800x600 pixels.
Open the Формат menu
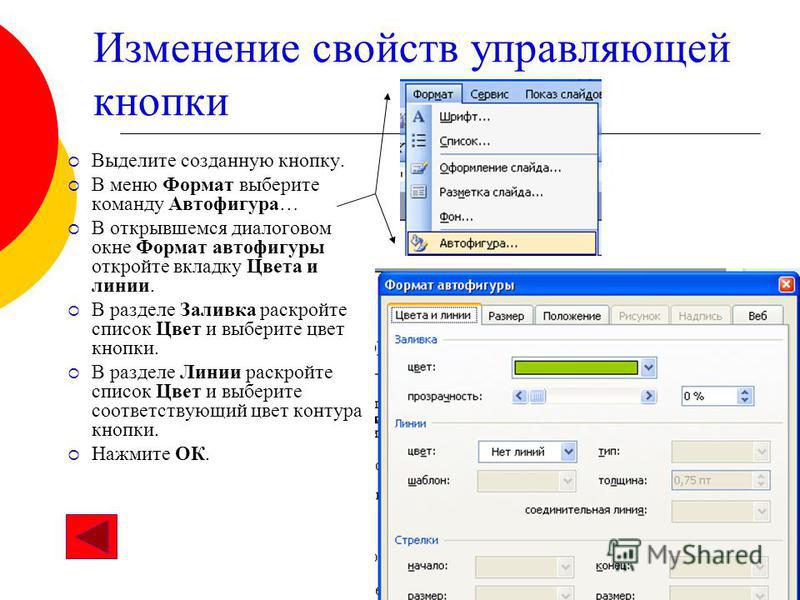coord(433,94)
